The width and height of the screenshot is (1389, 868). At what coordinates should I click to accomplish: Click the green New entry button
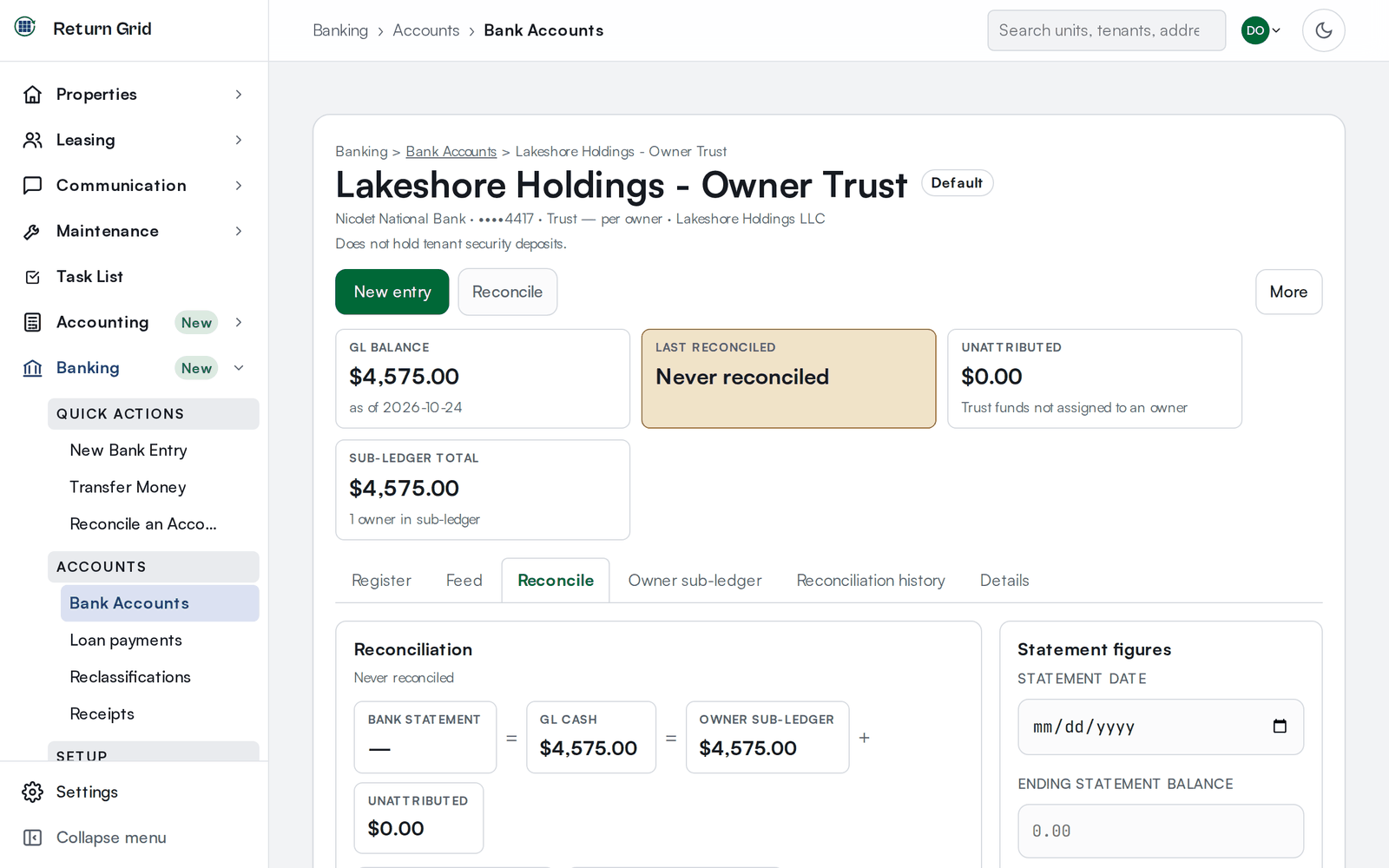point(392,292)
